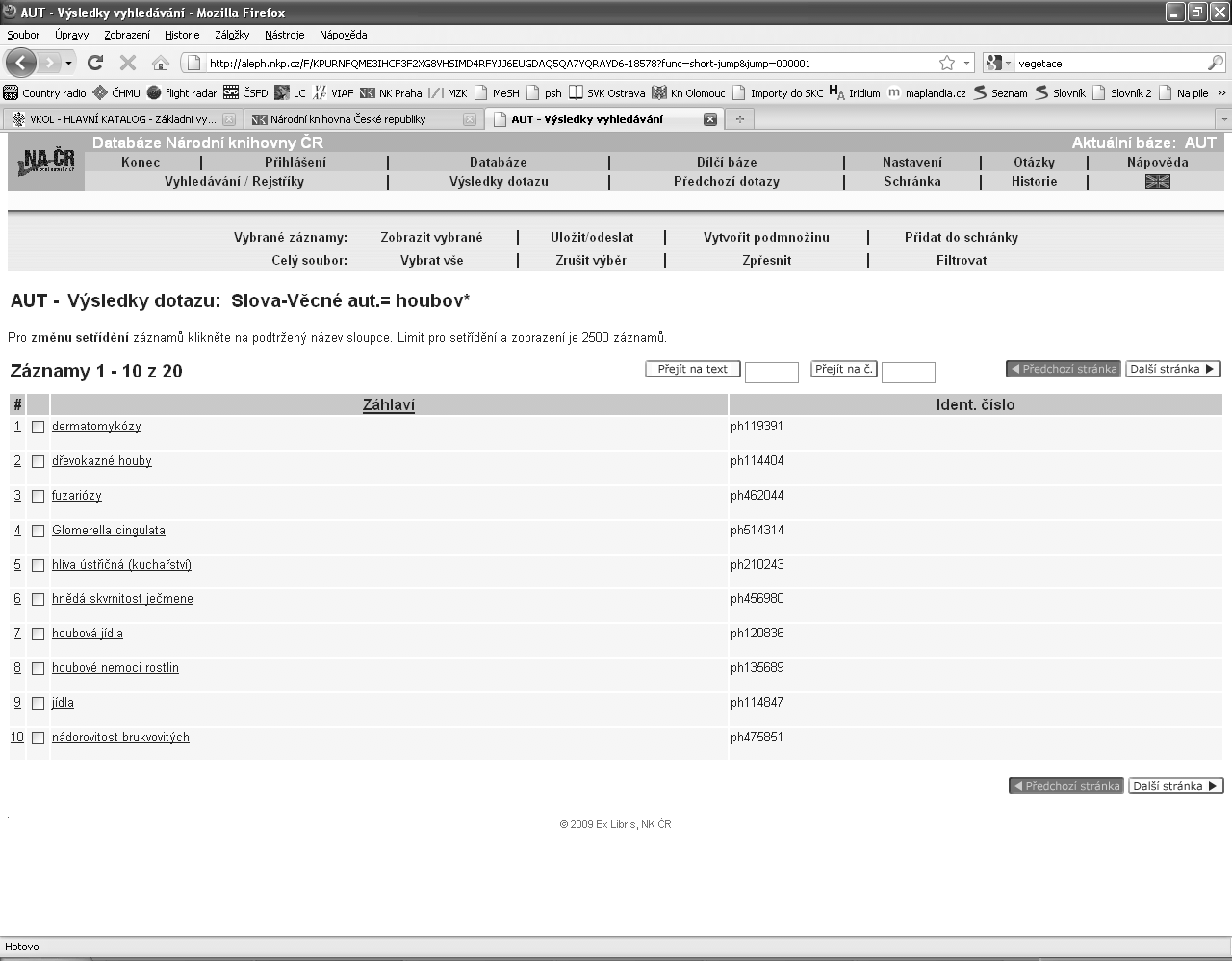Open the Iridium bookmark
This screenshot has width=1232, height=961.
855,93
